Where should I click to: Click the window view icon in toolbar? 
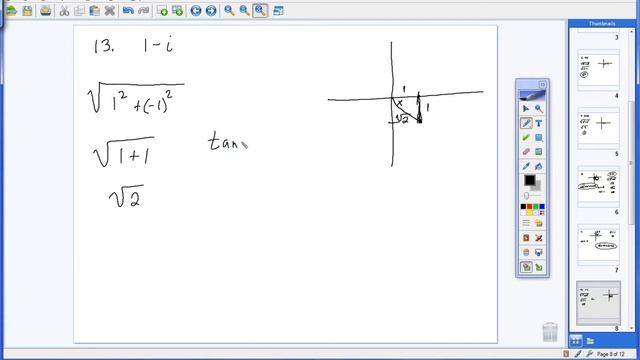pyautogui.click(x=278, y=11)
